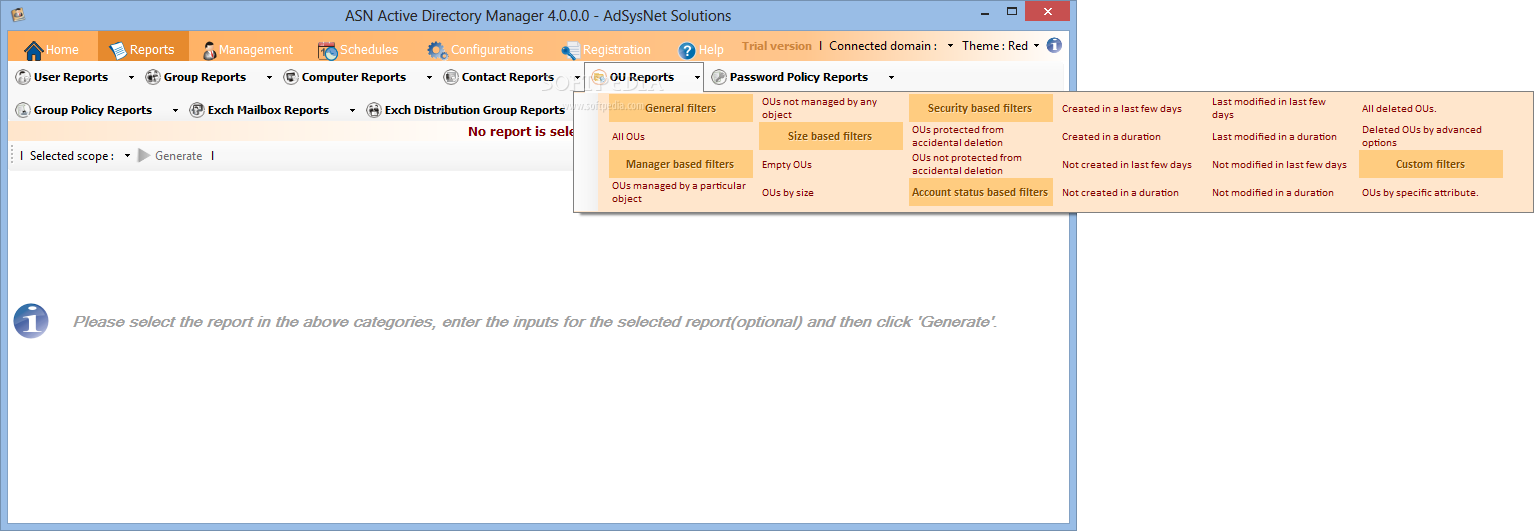Expand the Password Policy Reports dropdown arrow
Viewport: 1534px width, 531px height.
point(891,77)
